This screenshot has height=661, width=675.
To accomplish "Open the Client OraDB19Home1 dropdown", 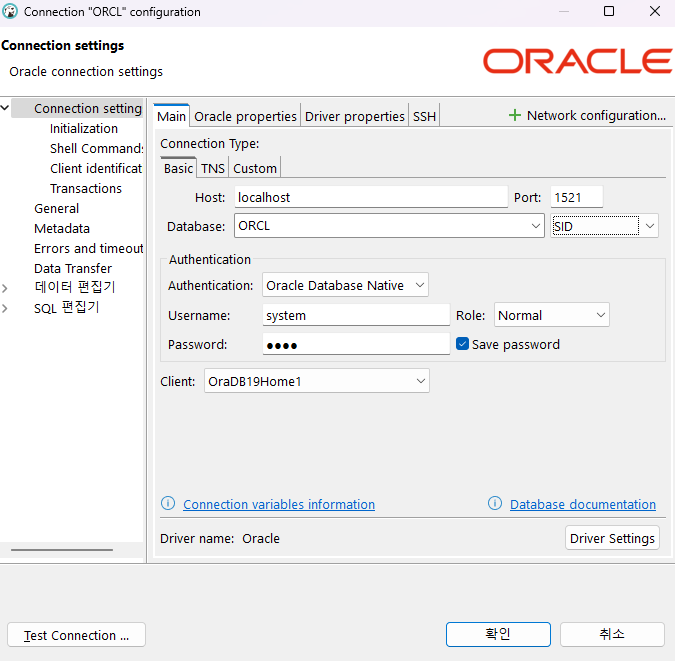I will 316,381.
